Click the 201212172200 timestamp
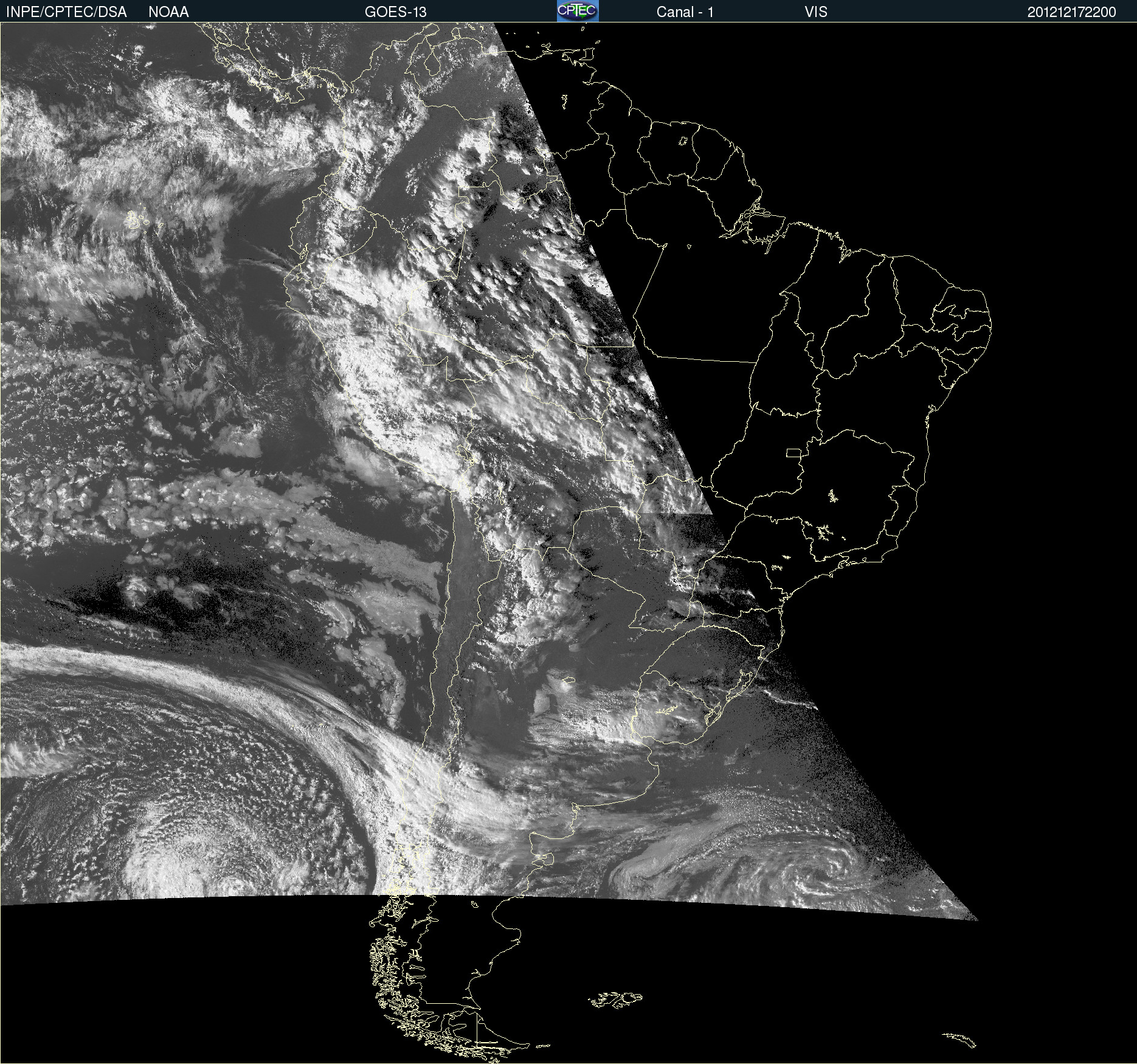This screenshot has width=1137, height=1064. coord(1072,12)
